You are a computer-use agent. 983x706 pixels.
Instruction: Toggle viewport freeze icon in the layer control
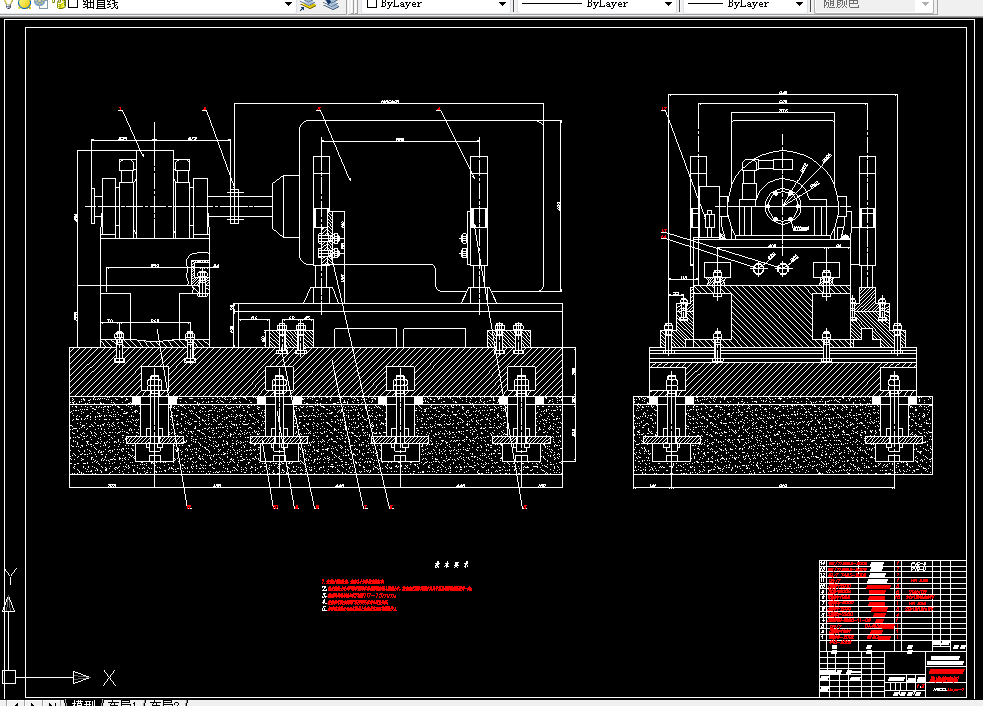(x=41, y=4)
